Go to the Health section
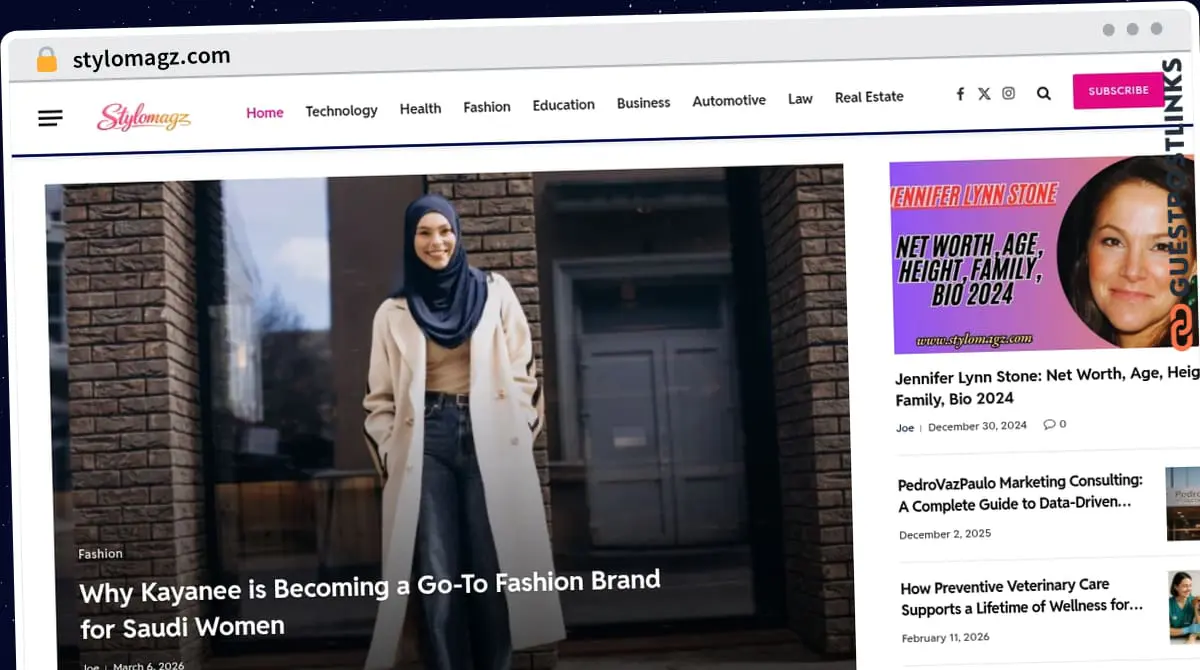This screenshot has width=1200, height=670. (420, 108)
